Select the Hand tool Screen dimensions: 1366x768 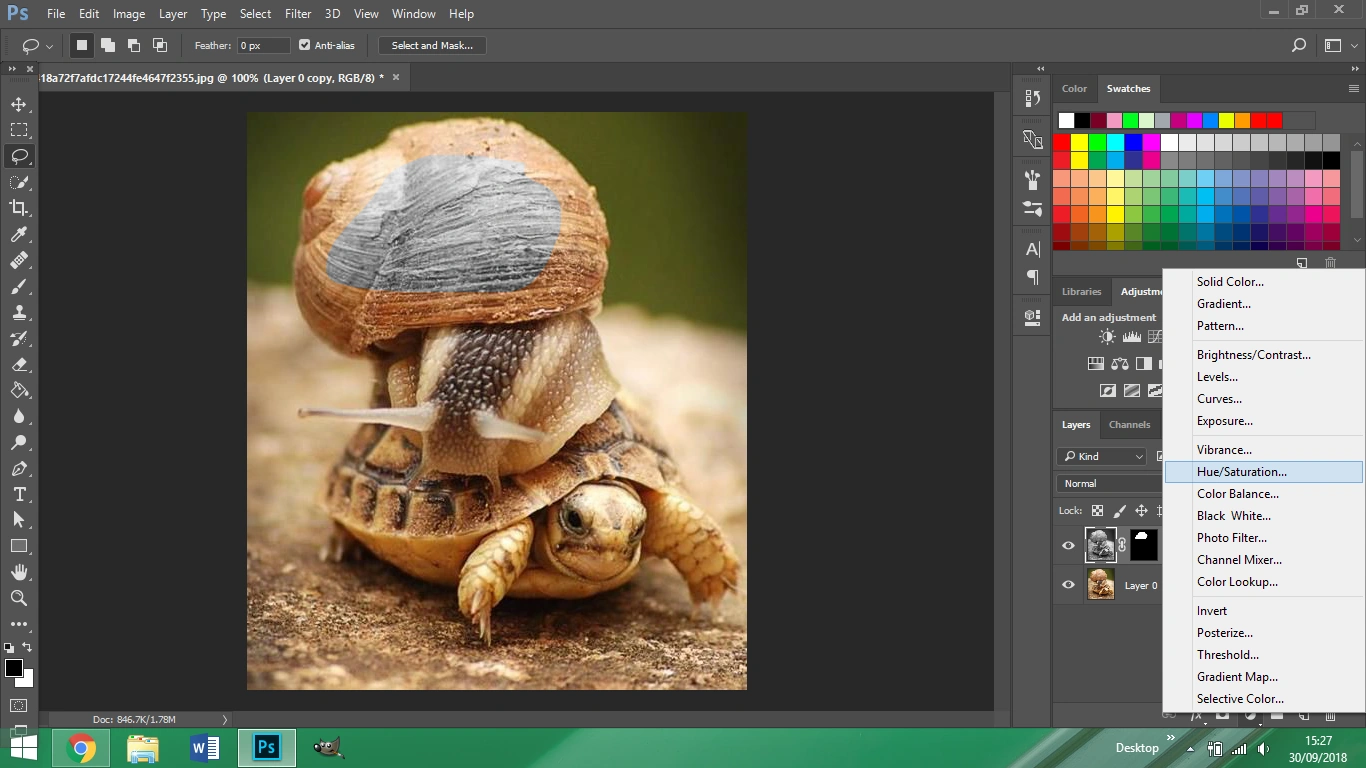click(19, 572)
